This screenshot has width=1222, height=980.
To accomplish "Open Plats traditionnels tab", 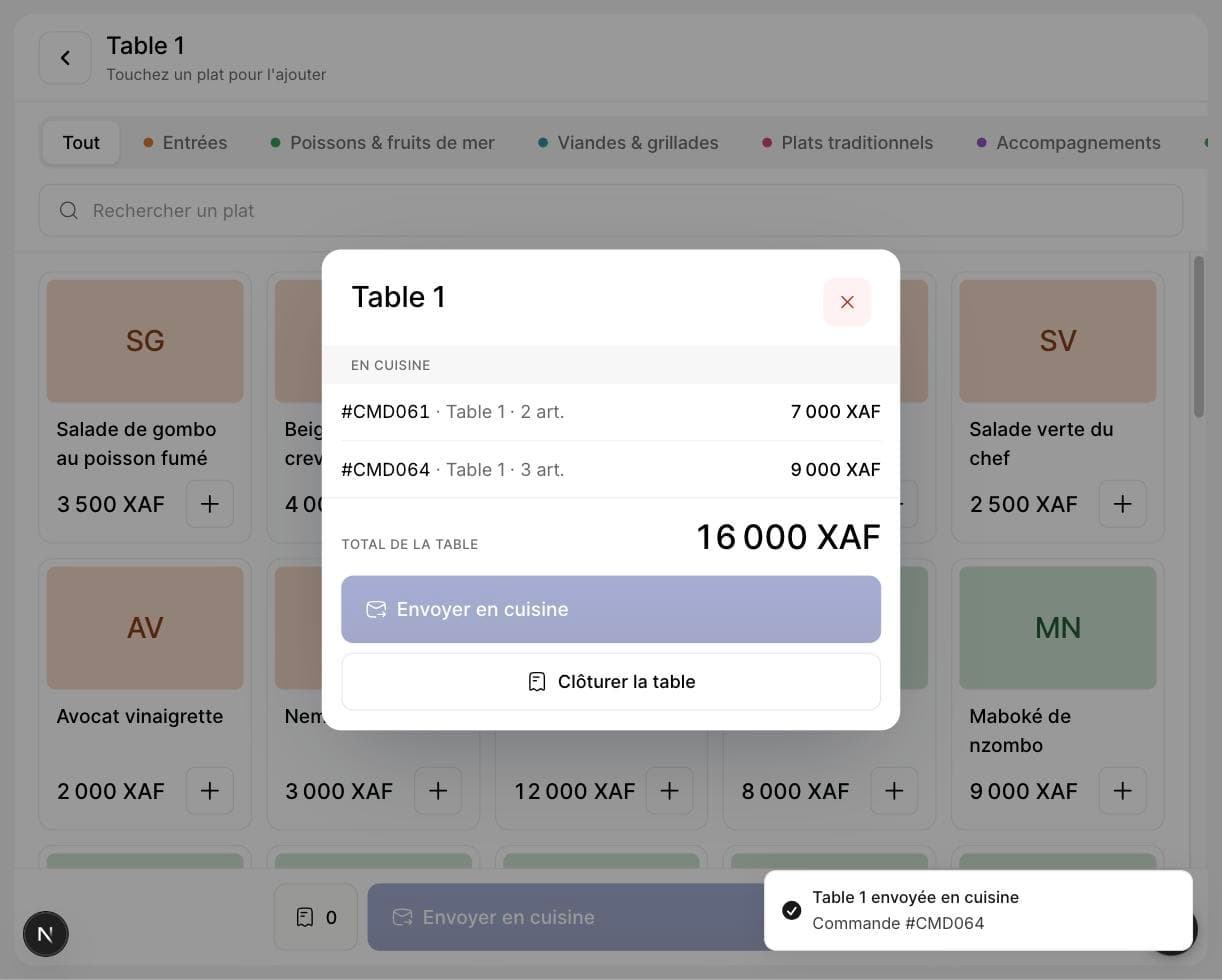I will pos(848,143).
